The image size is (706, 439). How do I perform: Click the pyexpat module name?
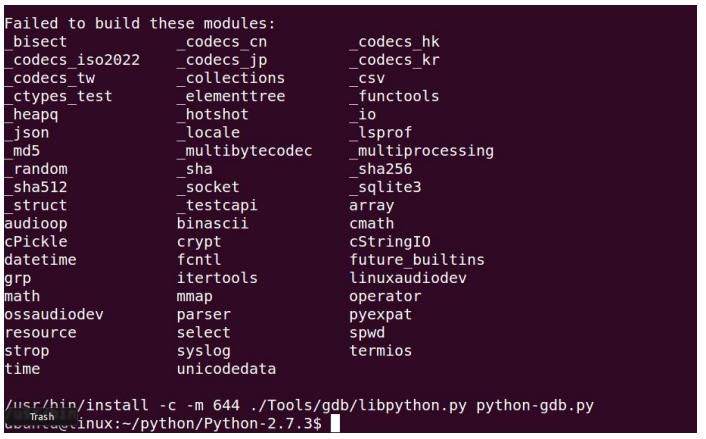(x=381, y=315)
